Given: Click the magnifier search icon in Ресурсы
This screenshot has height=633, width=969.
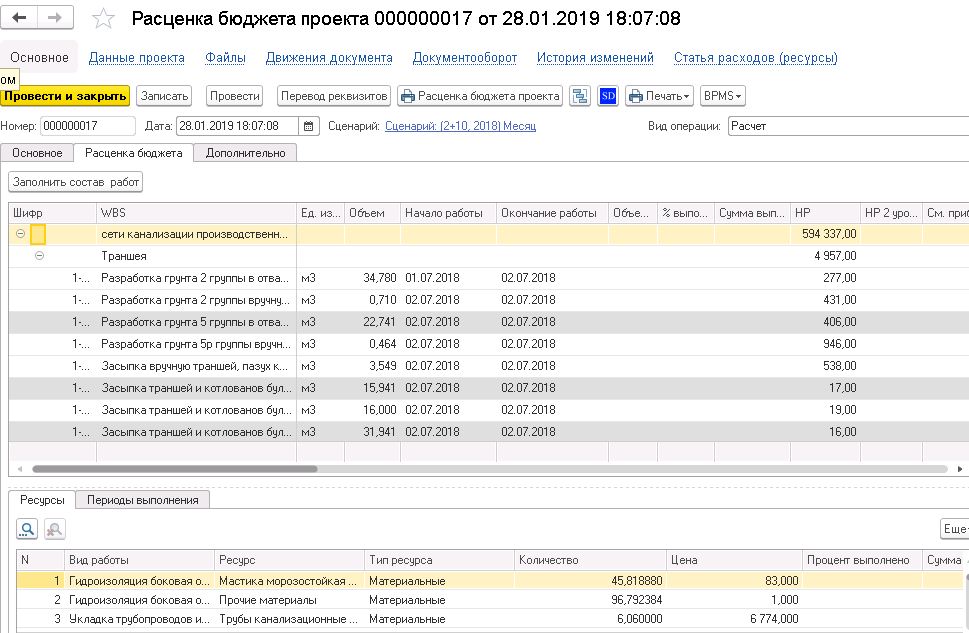Looking at the screenshot, I should (x=27, y=529).
